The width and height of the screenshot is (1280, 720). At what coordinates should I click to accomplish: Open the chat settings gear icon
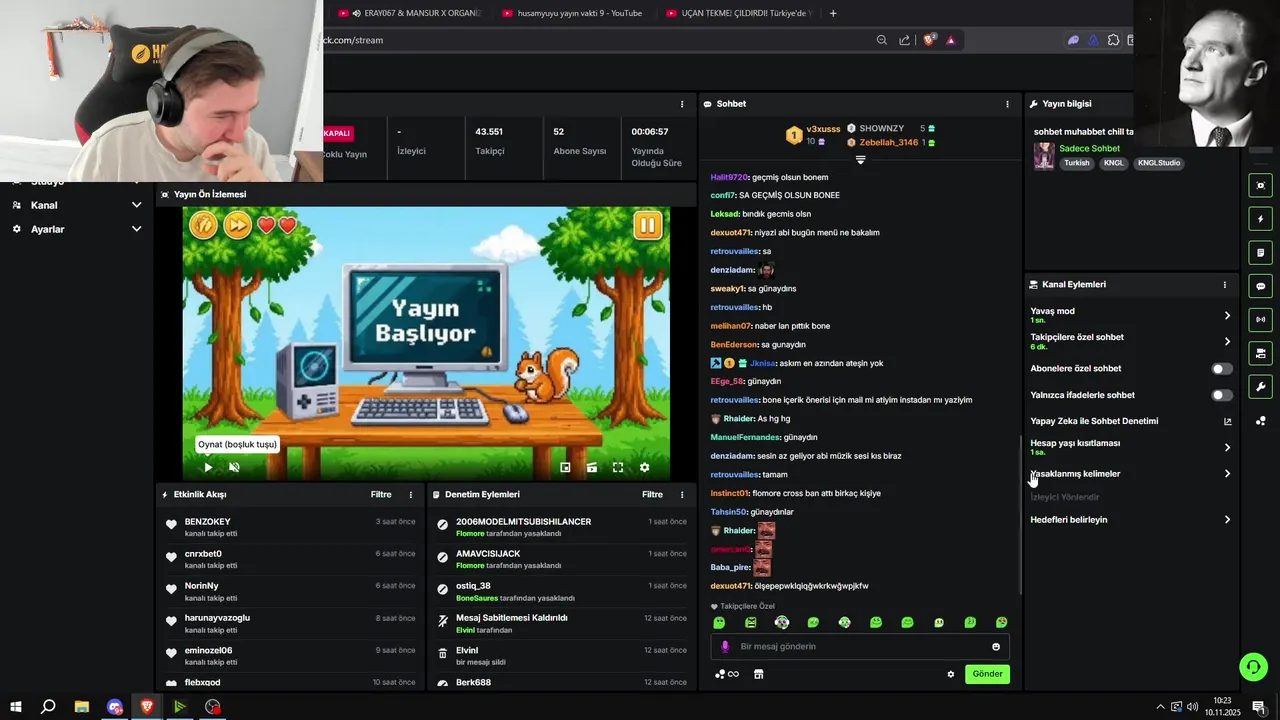(x=951, y=674)
